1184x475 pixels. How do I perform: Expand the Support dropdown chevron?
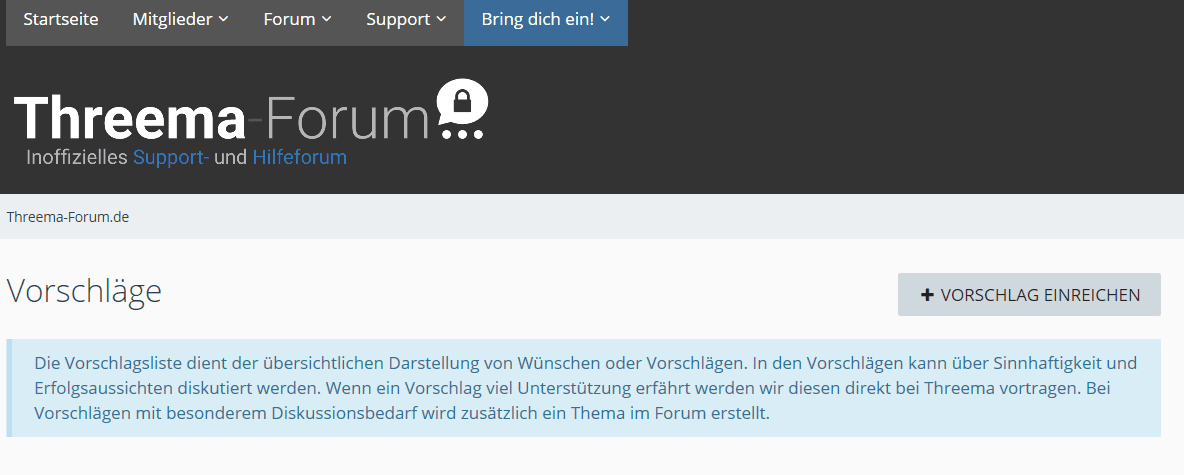(x=441, y=20)
